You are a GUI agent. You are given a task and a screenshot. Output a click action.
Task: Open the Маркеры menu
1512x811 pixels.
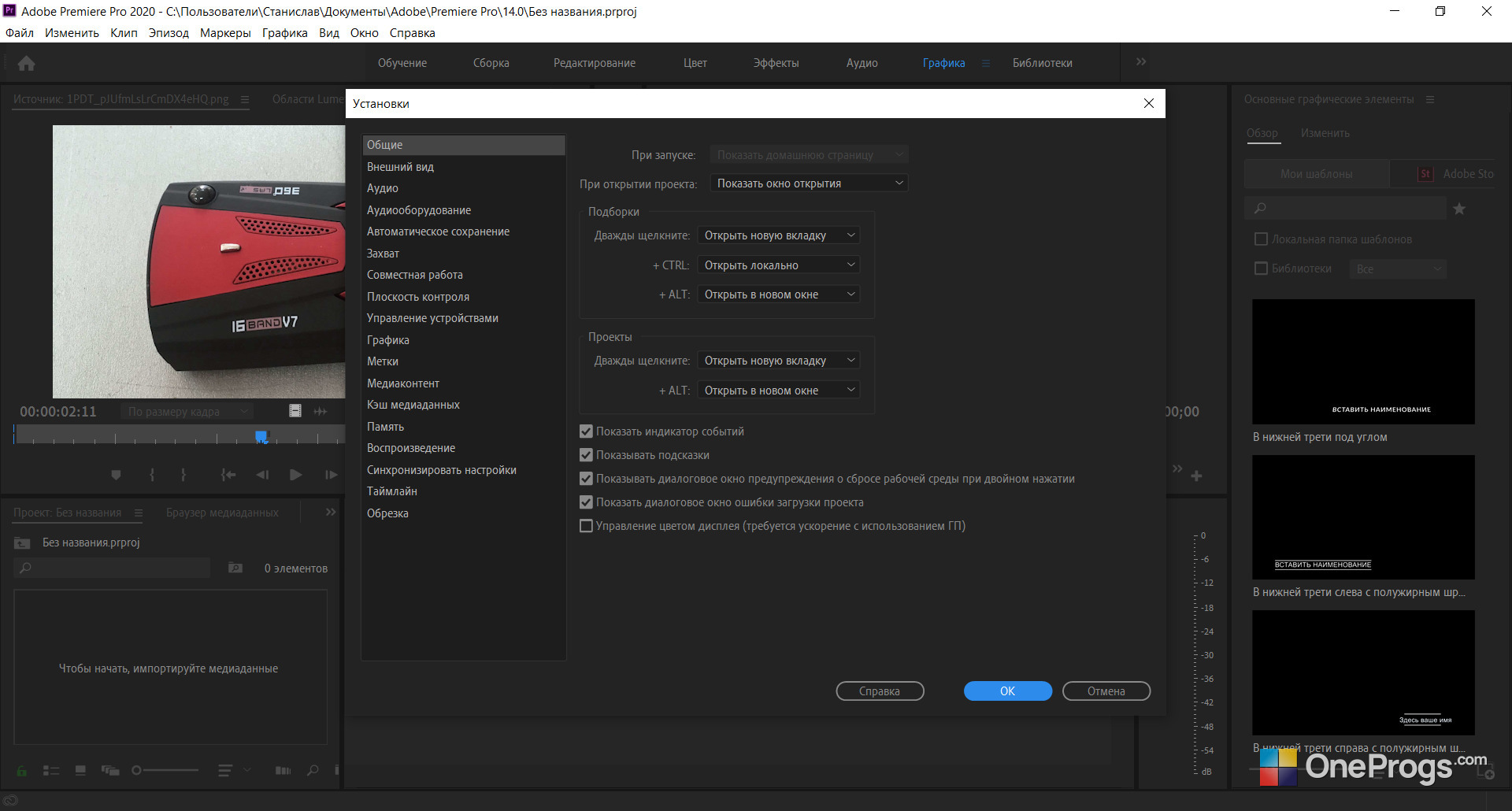click(x=225, y=33)
